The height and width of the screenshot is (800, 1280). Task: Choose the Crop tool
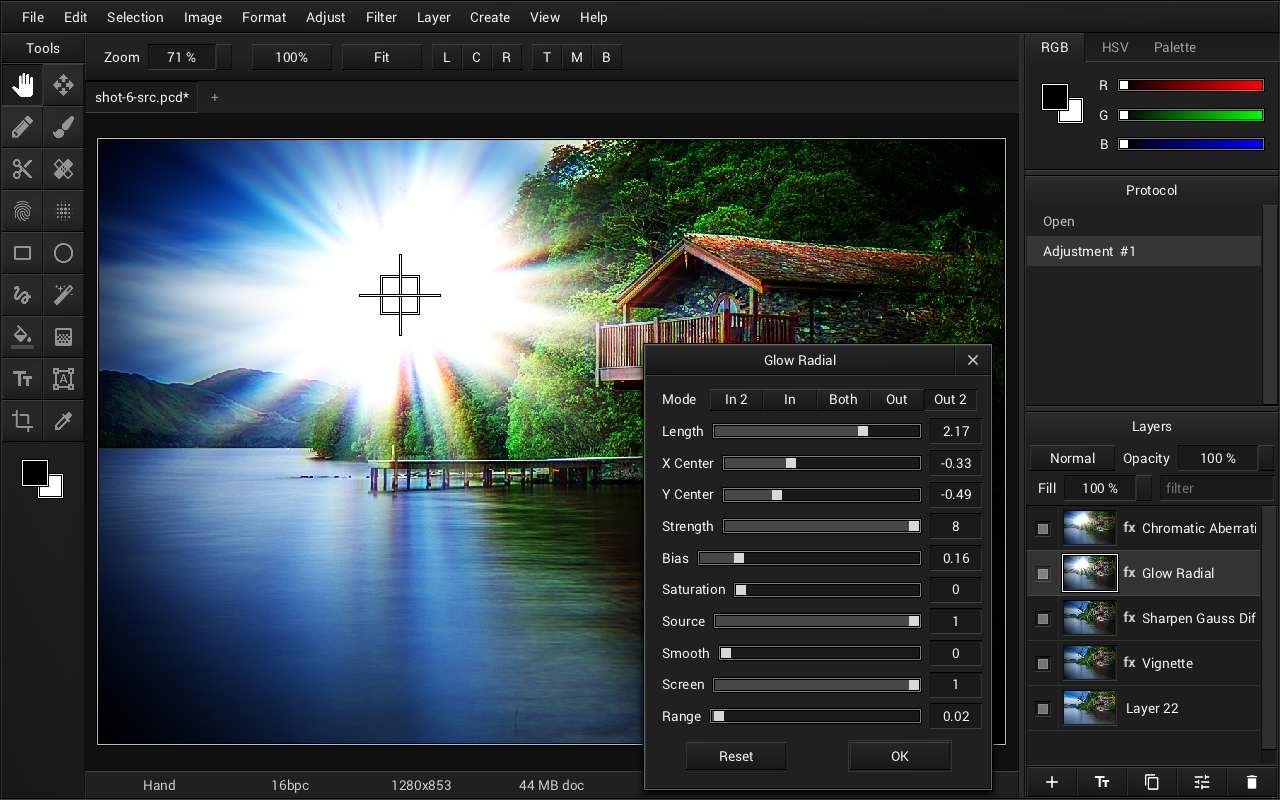click(22, 421)
